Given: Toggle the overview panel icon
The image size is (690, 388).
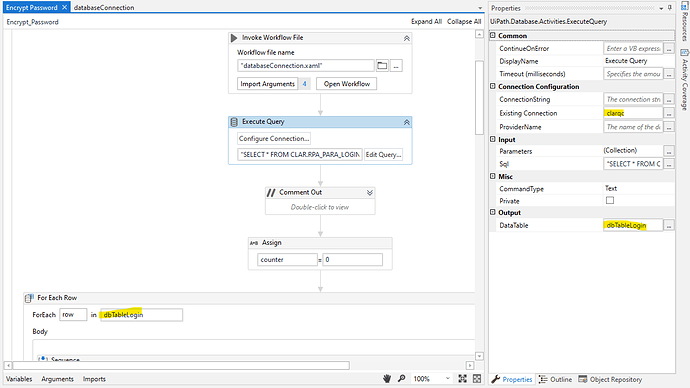Looking at the screenshot, I should [x=477, y=378].
